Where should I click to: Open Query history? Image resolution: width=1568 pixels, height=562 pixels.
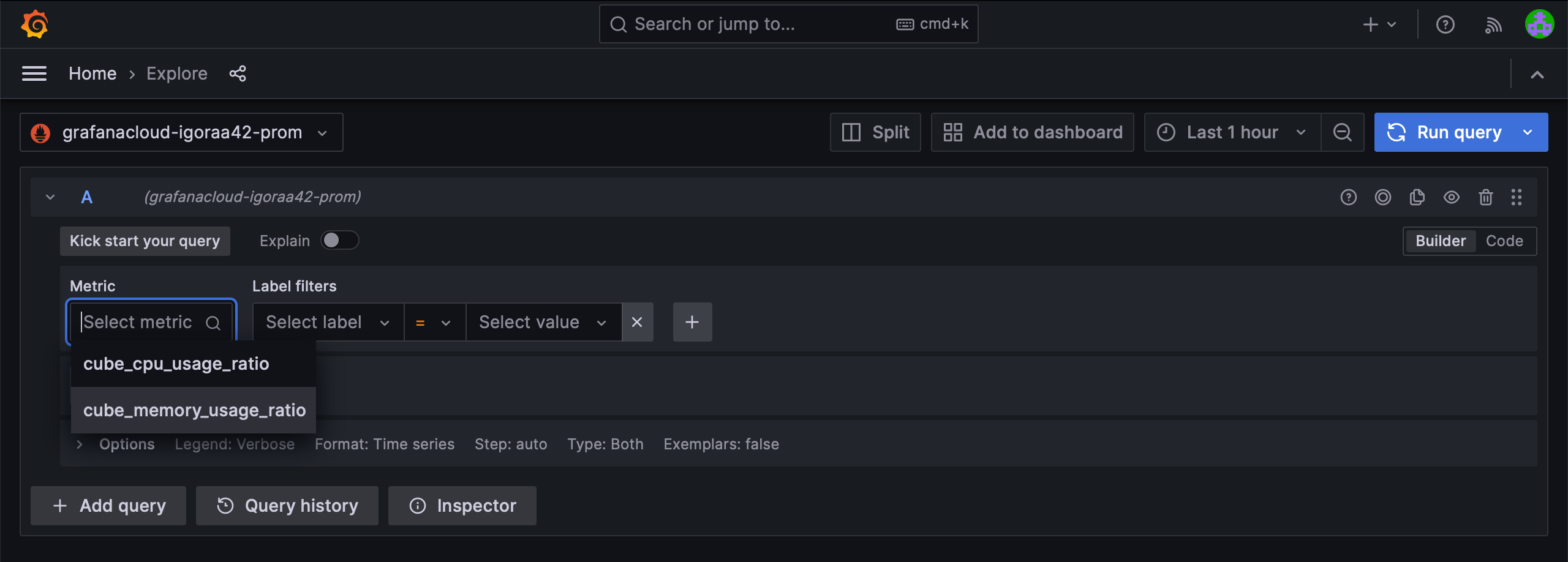tap(287, 506)
